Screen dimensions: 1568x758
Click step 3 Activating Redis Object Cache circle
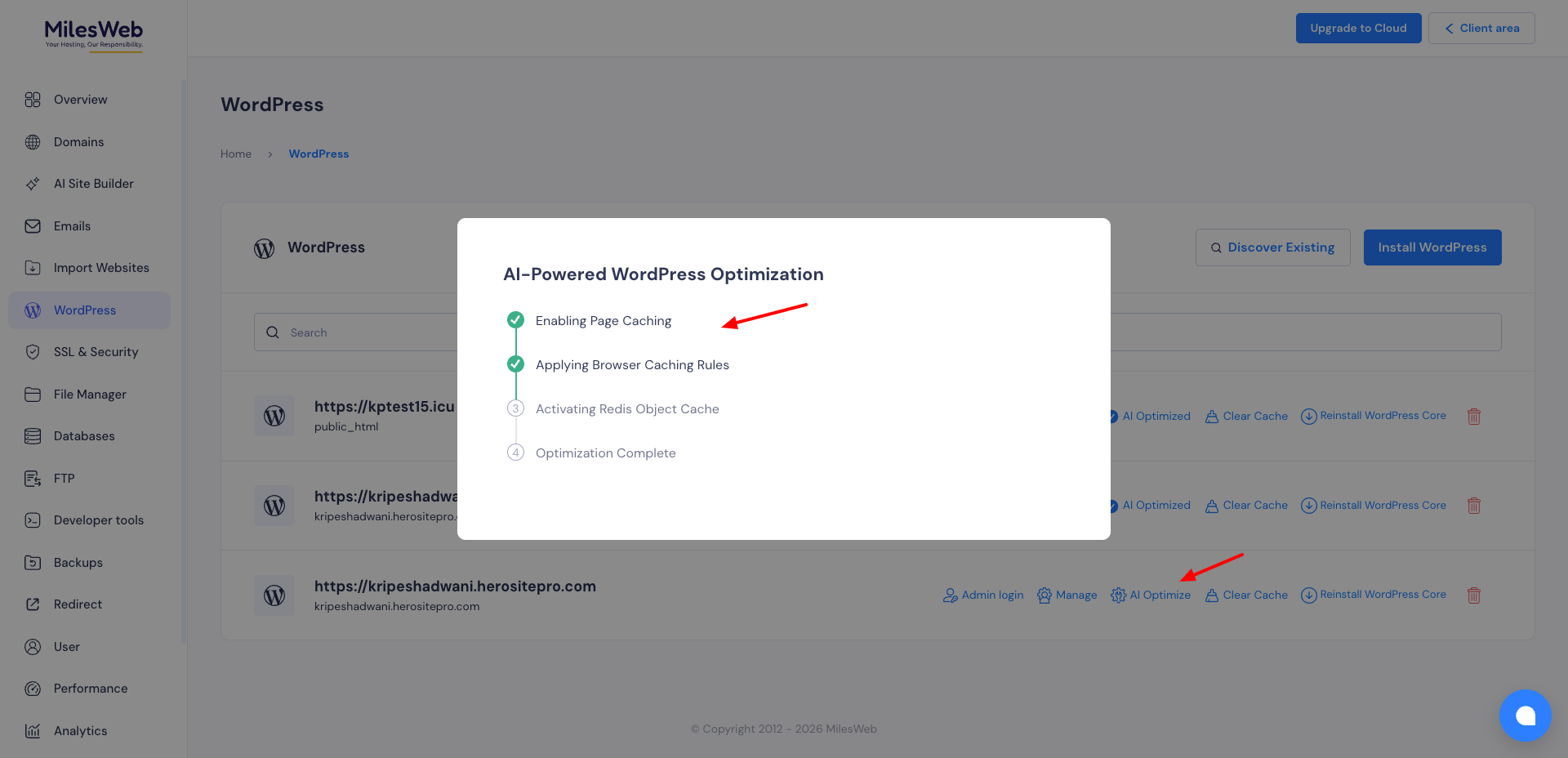[x=515, y=408]
